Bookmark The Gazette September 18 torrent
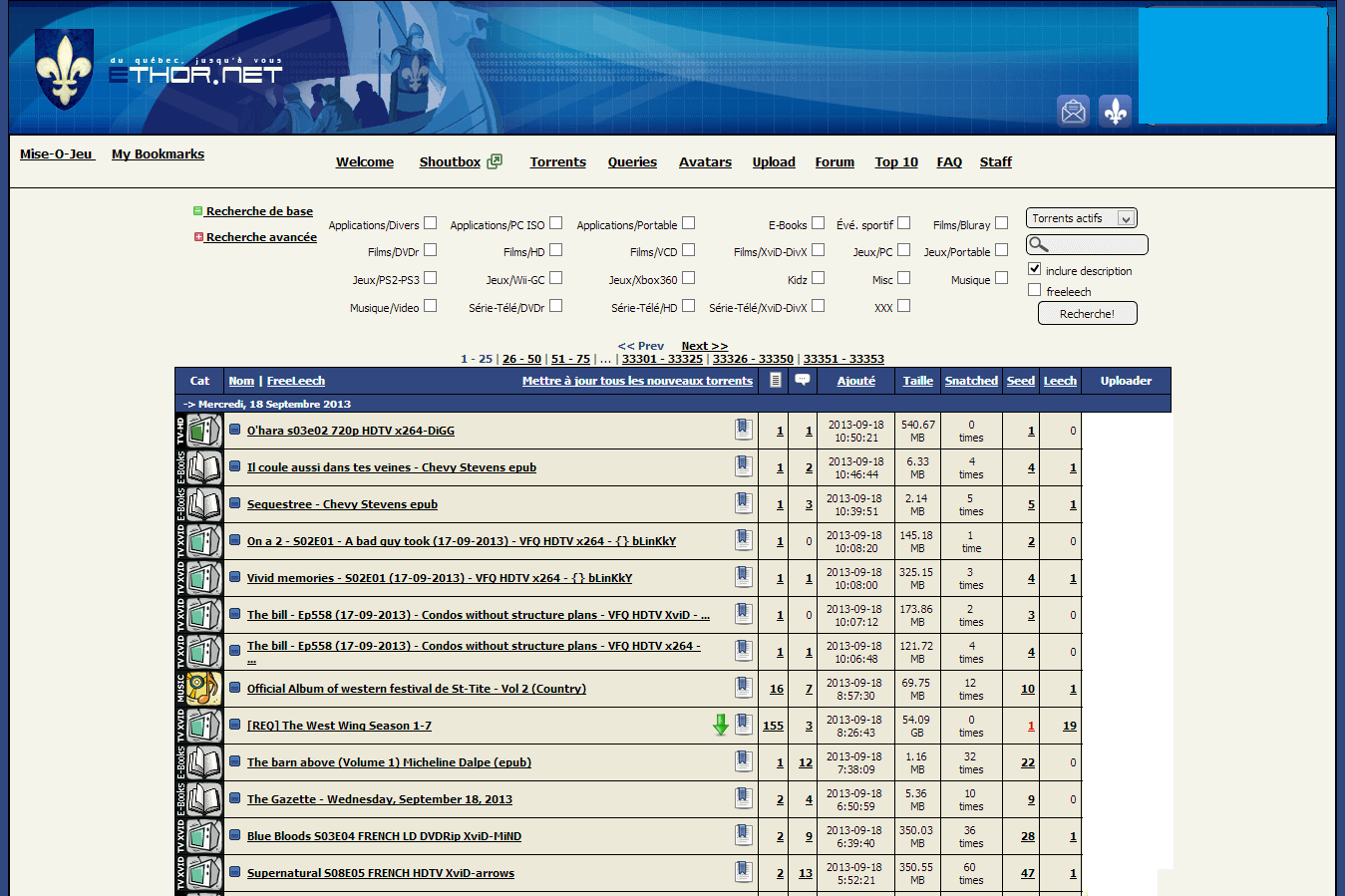Viewport: 1345px width, 896px height. click(743, 797)
